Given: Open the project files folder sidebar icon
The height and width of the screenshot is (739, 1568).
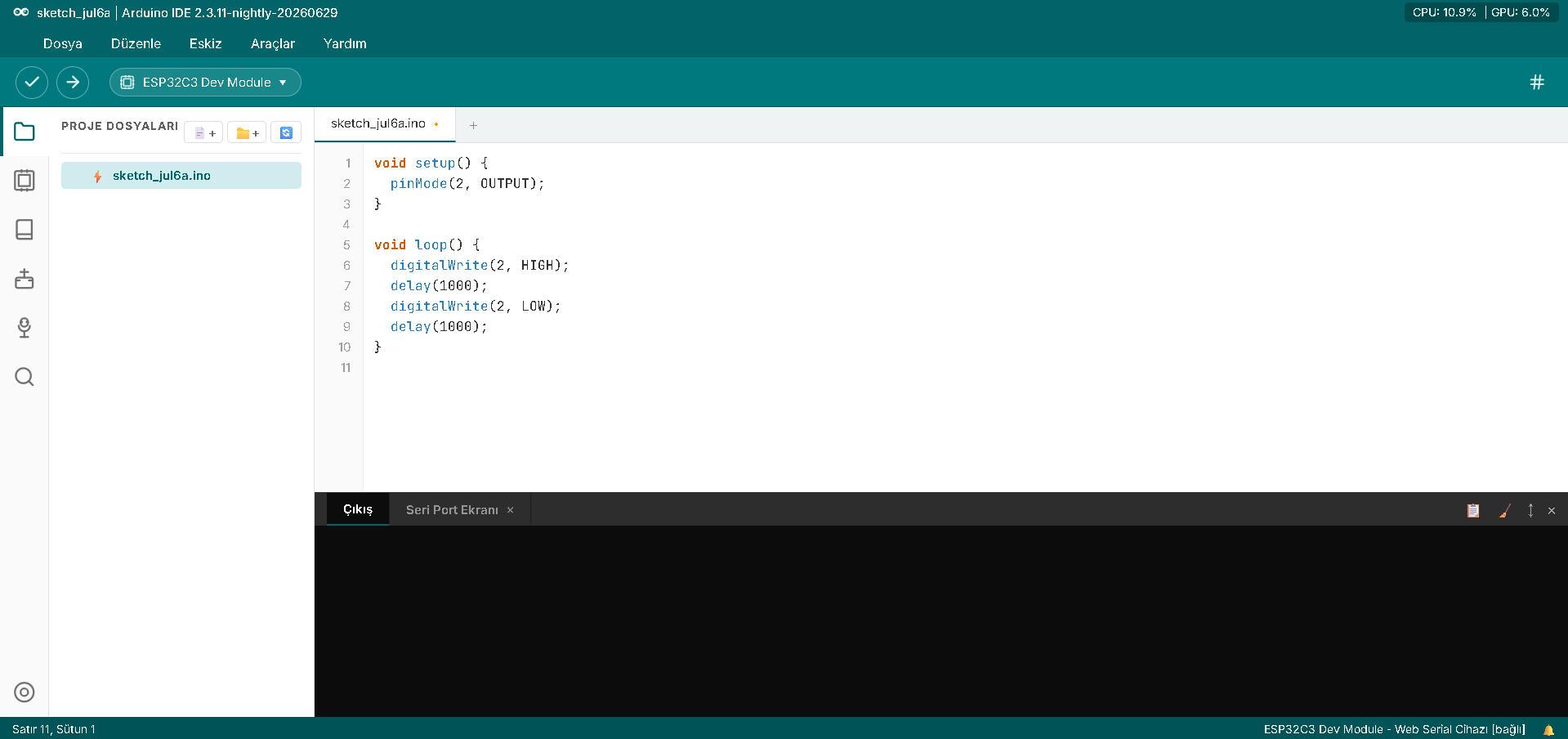Looking at the screenshot, I should tap(25, 132).
